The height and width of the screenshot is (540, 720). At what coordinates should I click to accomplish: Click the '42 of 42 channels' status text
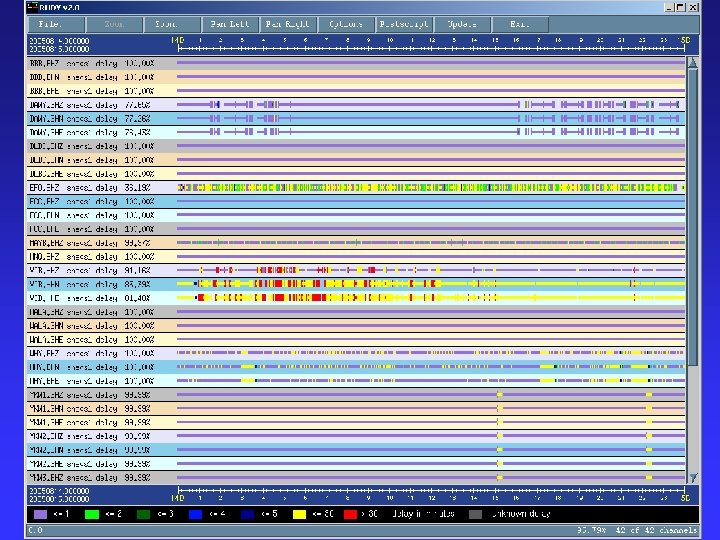[656, 530]
